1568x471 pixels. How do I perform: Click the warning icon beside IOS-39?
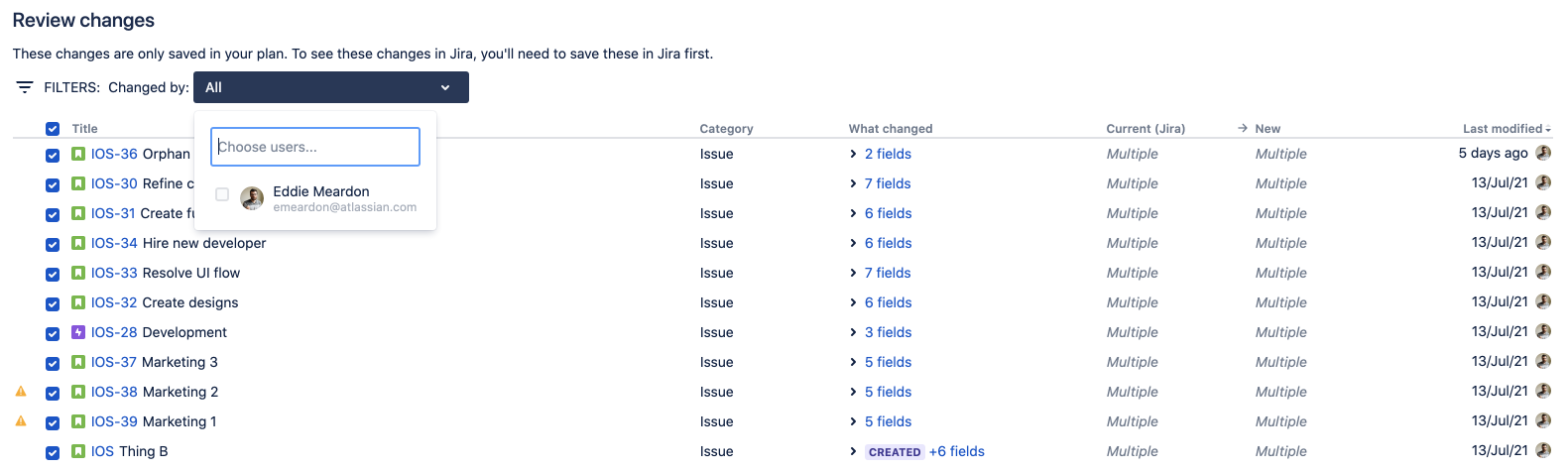point(21,421)
